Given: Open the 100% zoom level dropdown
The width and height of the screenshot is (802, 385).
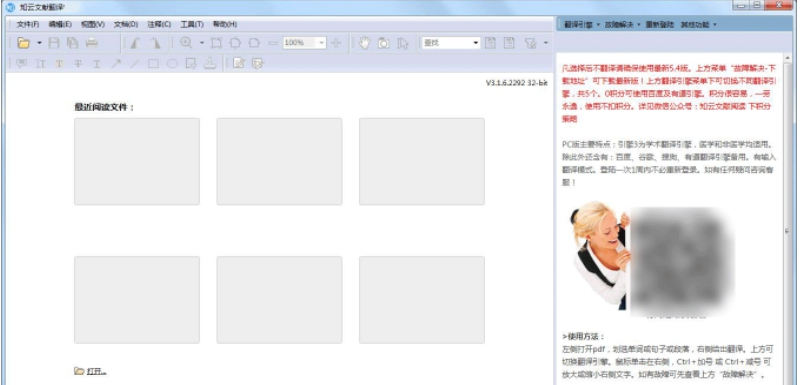Looking at the screenshot, I should click(x=322, y=43).
